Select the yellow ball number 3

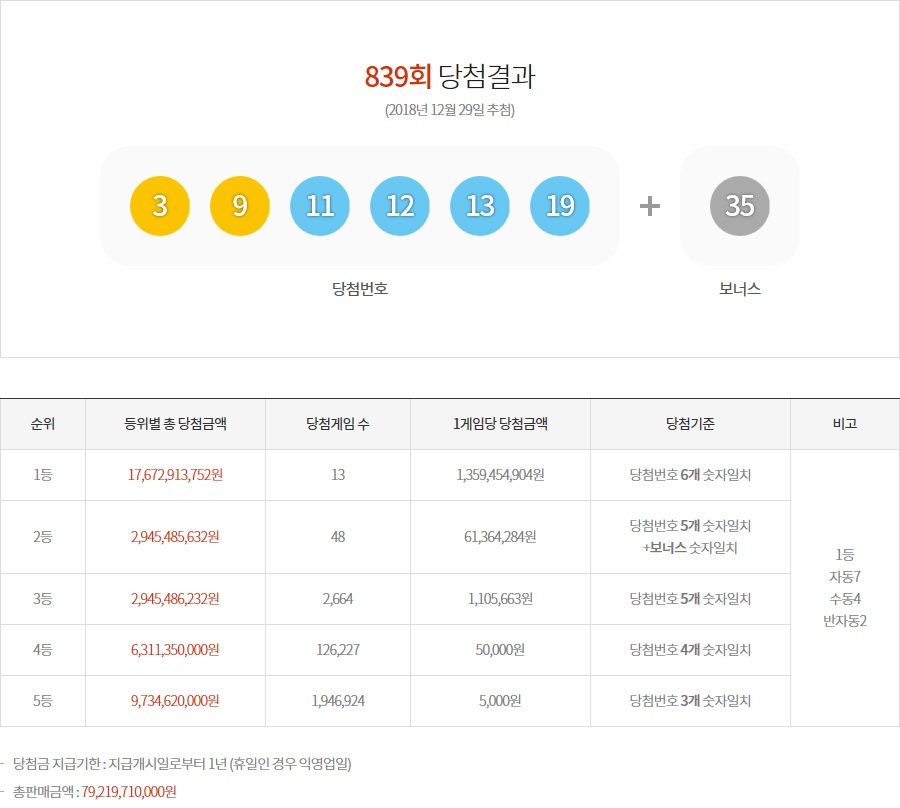(160, 206)
